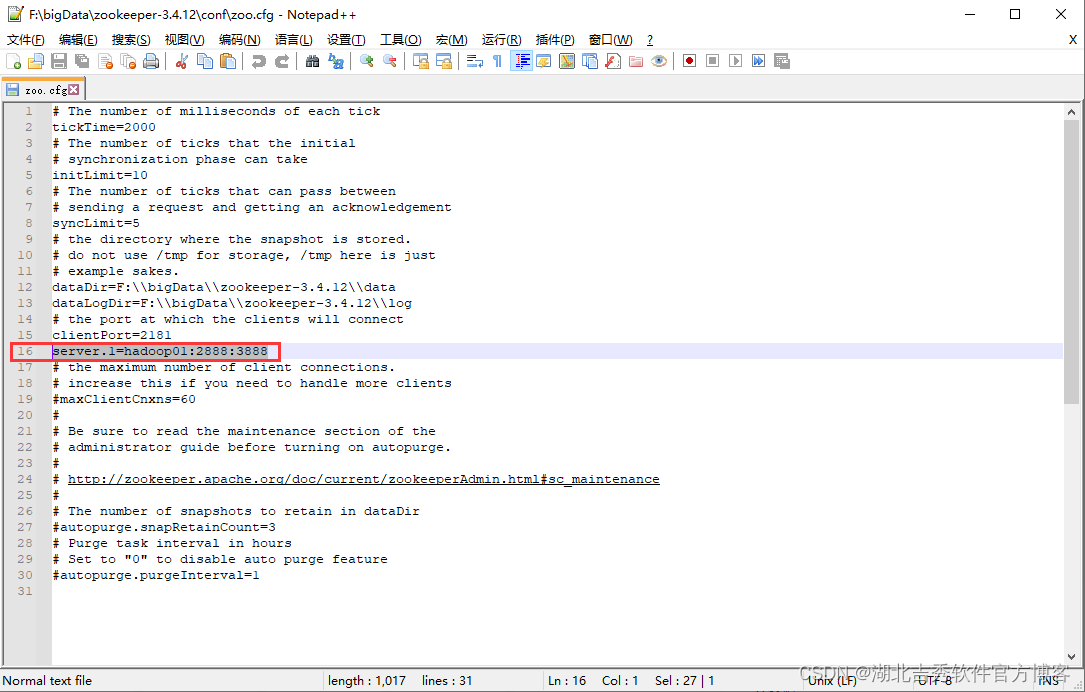Place cursor in the clientPort=2181 line
The image size is (1085, 692).
point(111,335)
